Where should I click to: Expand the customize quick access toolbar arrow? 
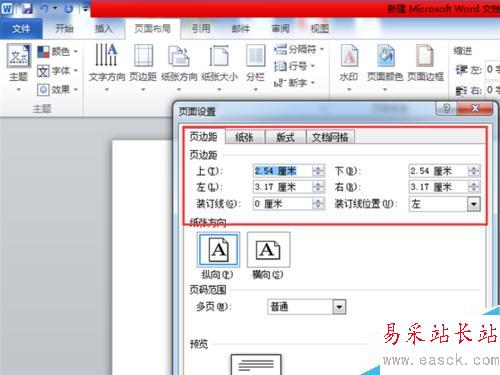click(85, 9)
